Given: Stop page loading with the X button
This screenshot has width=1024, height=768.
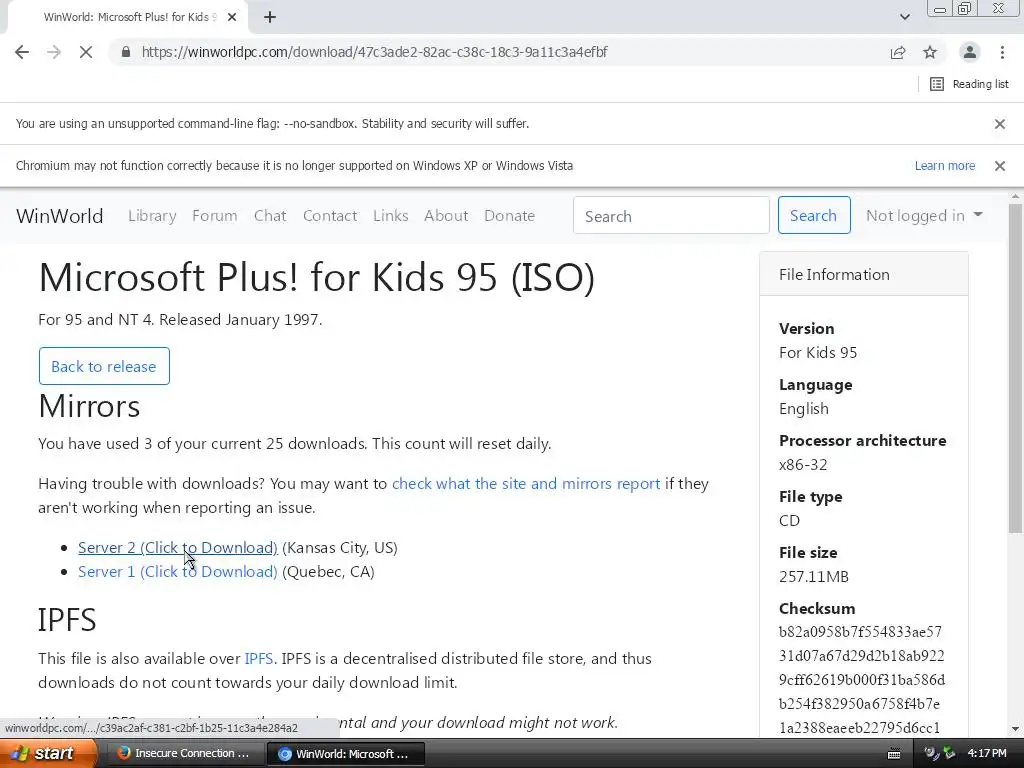Looking at the screenshot, I should 86,52.
